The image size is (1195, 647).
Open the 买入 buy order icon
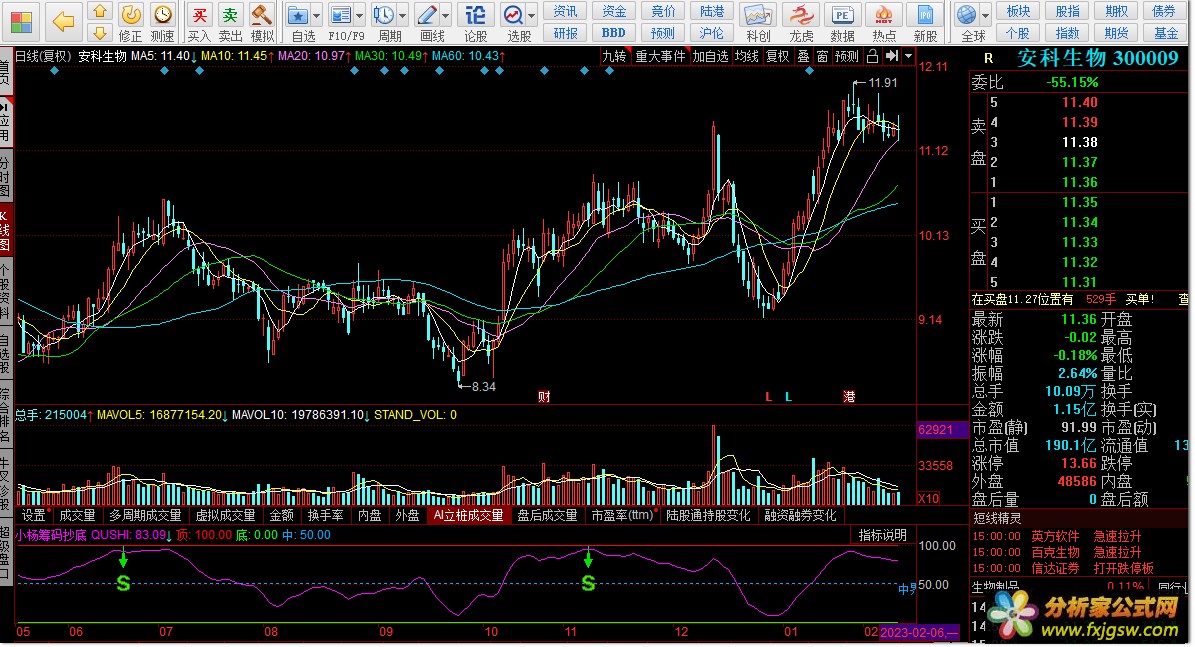pos(199,22)
